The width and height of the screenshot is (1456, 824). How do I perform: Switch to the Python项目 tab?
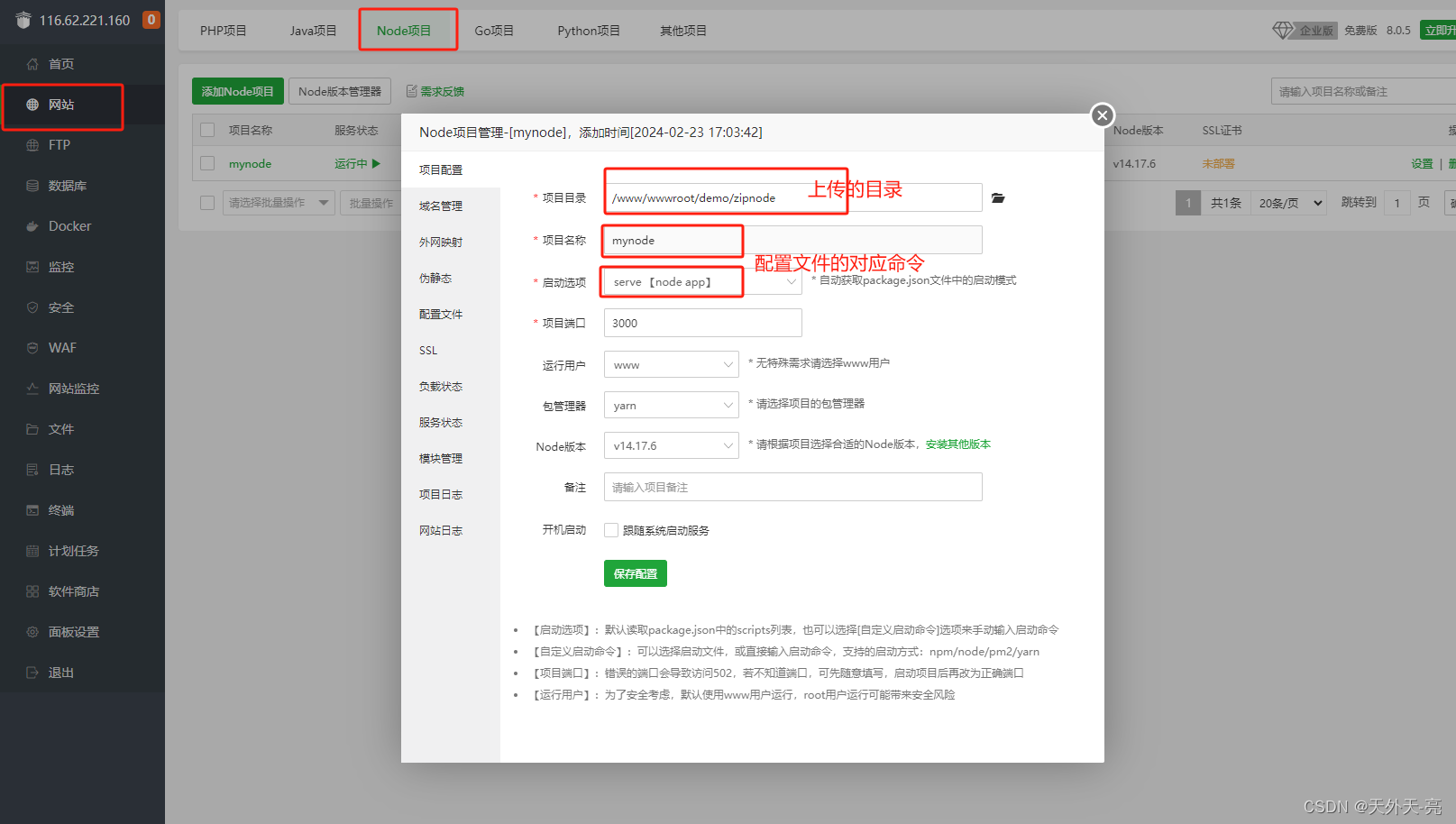tap(589, 31)
